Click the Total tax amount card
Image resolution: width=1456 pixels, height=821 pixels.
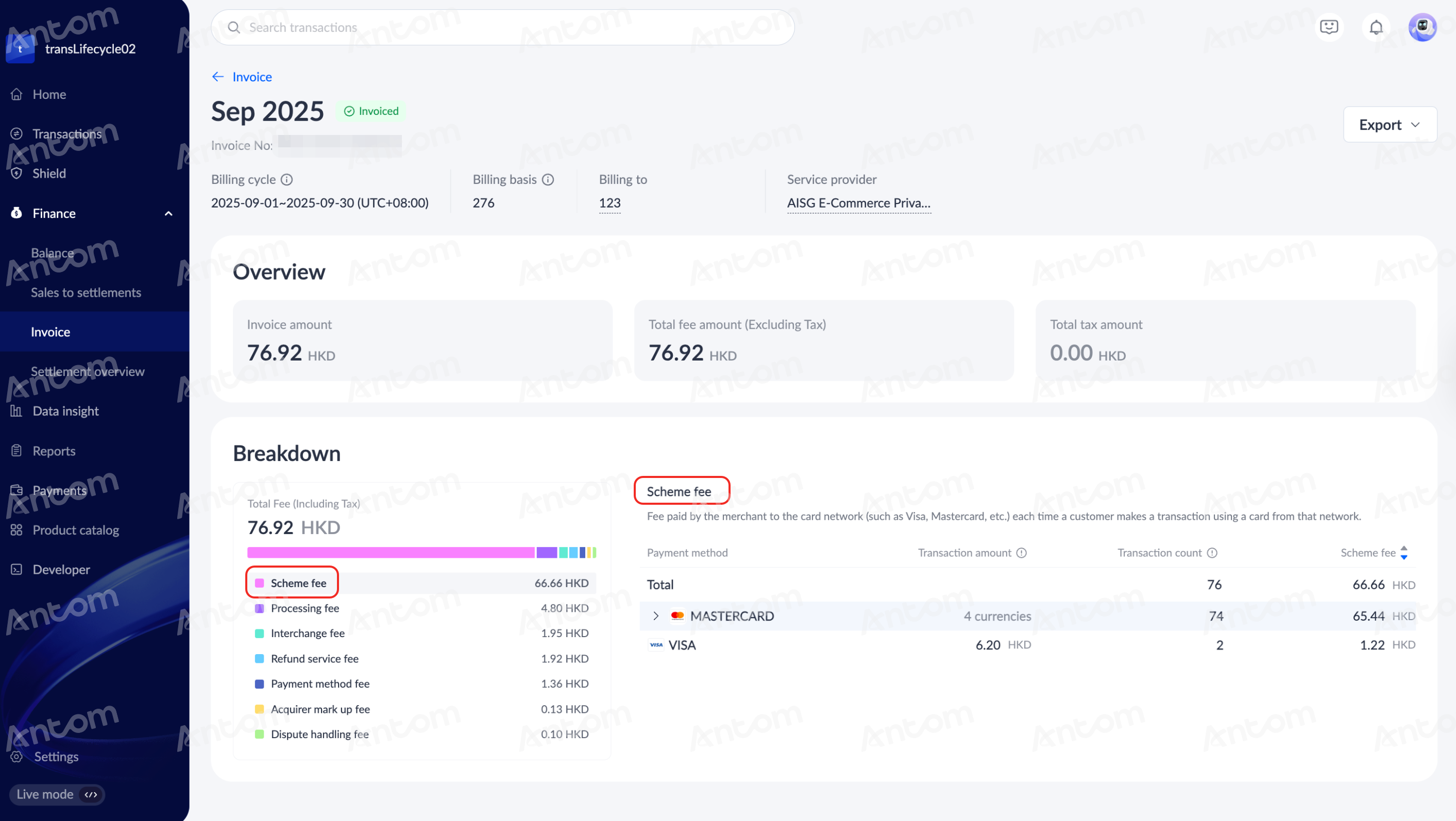point(1225,341)
